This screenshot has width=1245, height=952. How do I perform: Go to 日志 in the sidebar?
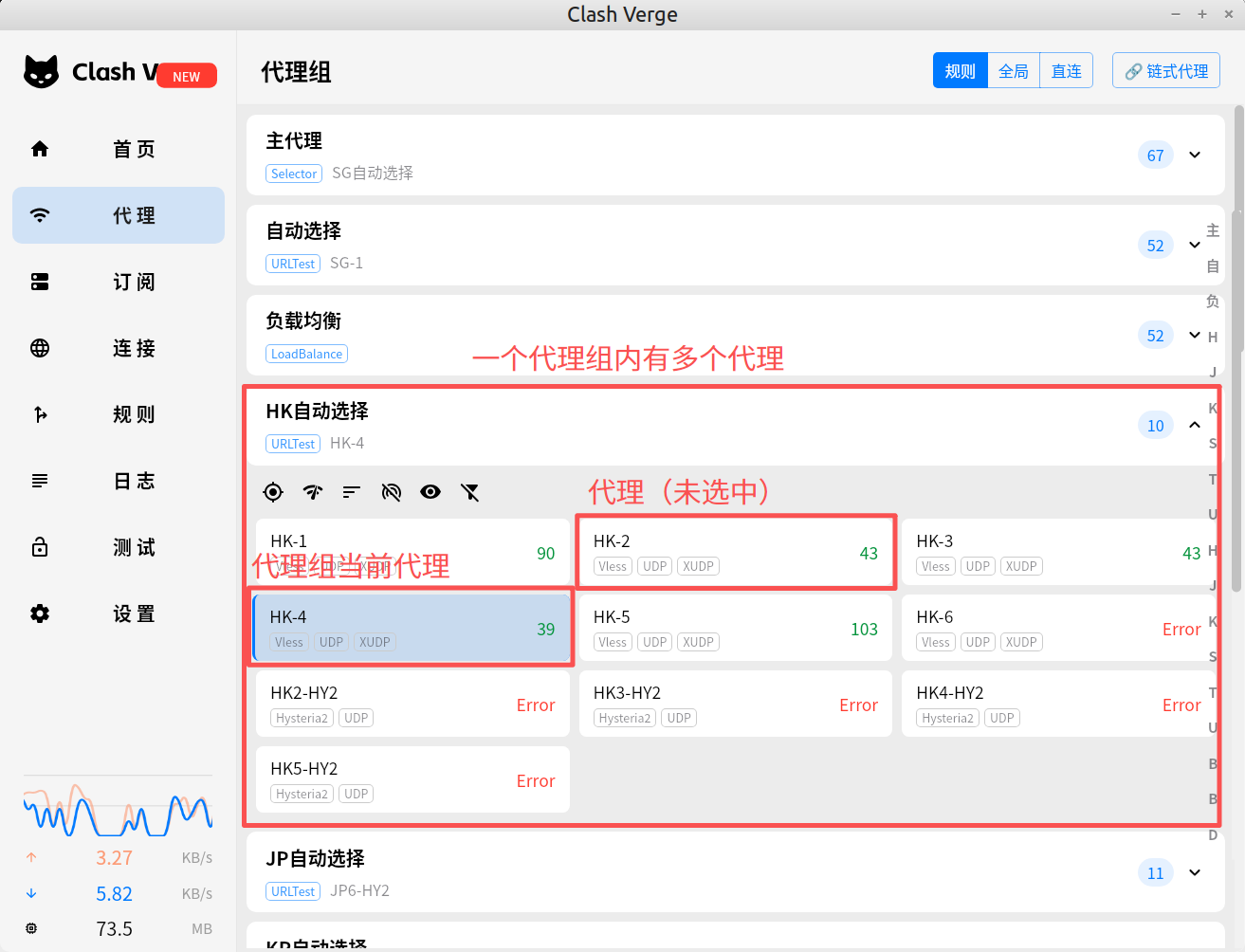click(119, 481)
